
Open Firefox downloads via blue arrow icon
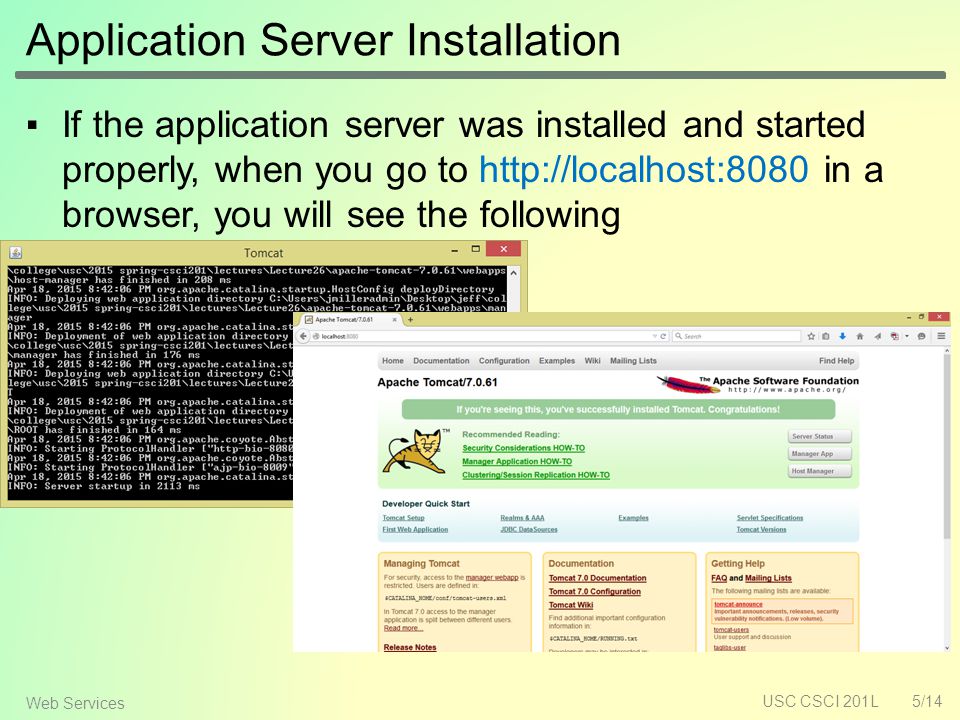pos(842,336)
